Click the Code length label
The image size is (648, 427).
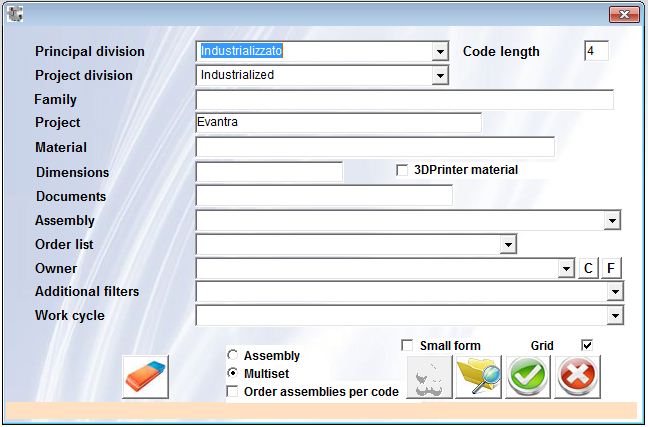click(501, 51)
